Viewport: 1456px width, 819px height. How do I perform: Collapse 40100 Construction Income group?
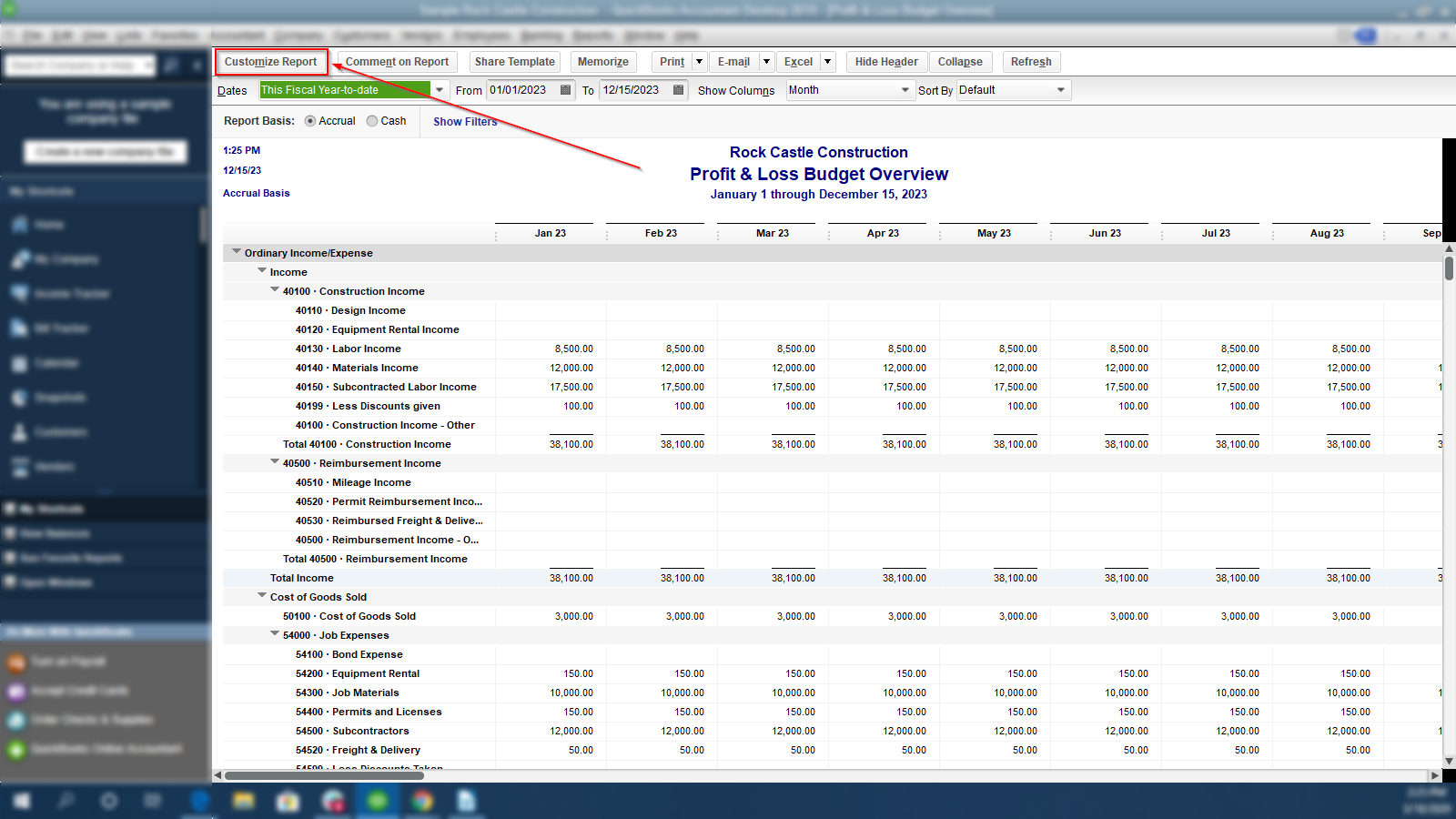pyautogui.click(x=275, y=289)
